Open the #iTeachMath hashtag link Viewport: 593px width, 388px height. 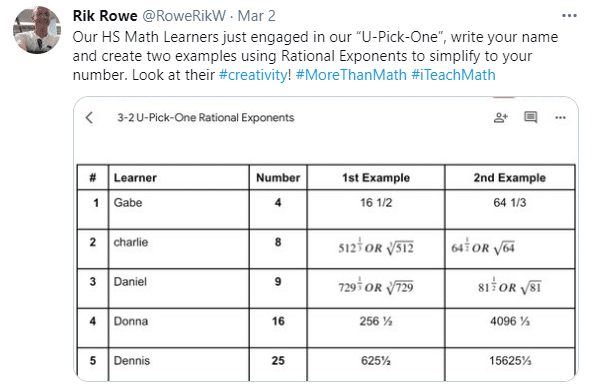[453, 75]
